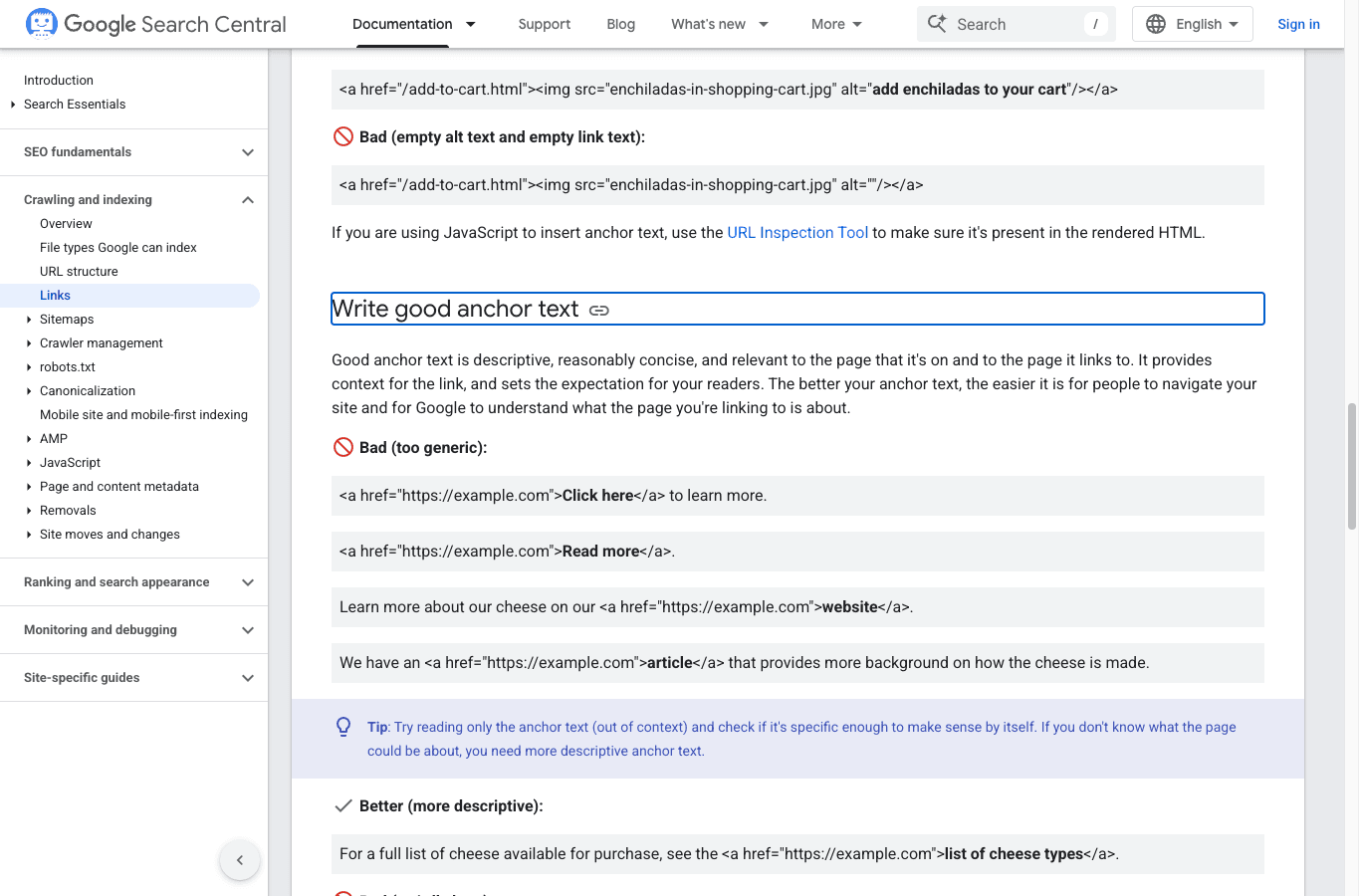Expand Sitemaps tree item
Image resolution: width=1359 pixels, height=896 pixels.
point(28,320)
